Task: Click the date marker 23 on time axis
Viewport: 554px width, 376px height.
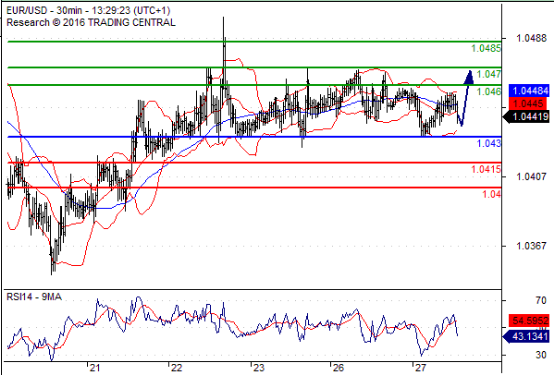Action: tap(258, 368)
